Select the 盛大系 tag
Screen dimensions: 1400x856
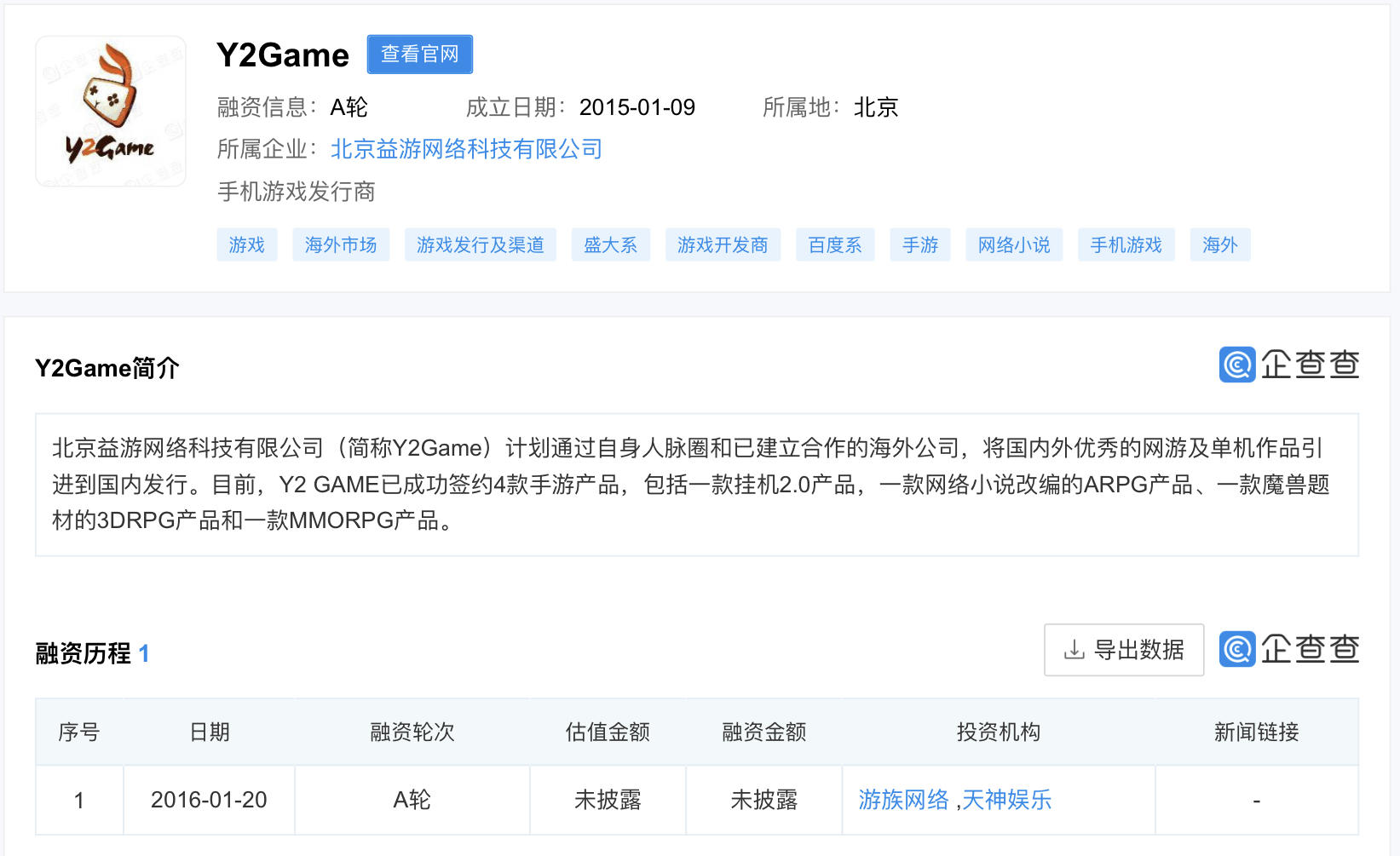pyautogui.click(x=611, y=245)
